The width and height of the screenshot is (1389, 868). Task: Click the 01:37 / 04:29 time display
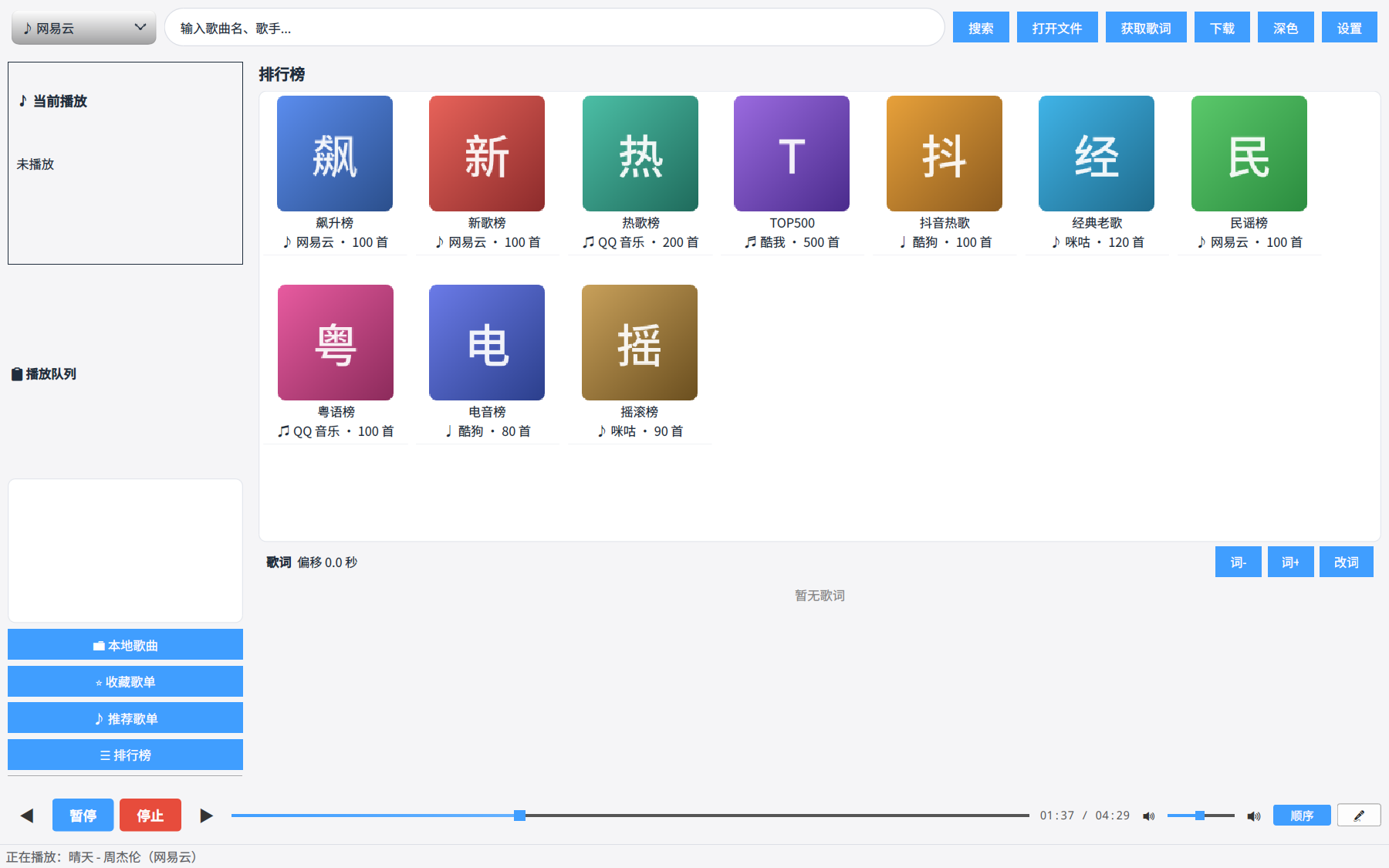1085,816
